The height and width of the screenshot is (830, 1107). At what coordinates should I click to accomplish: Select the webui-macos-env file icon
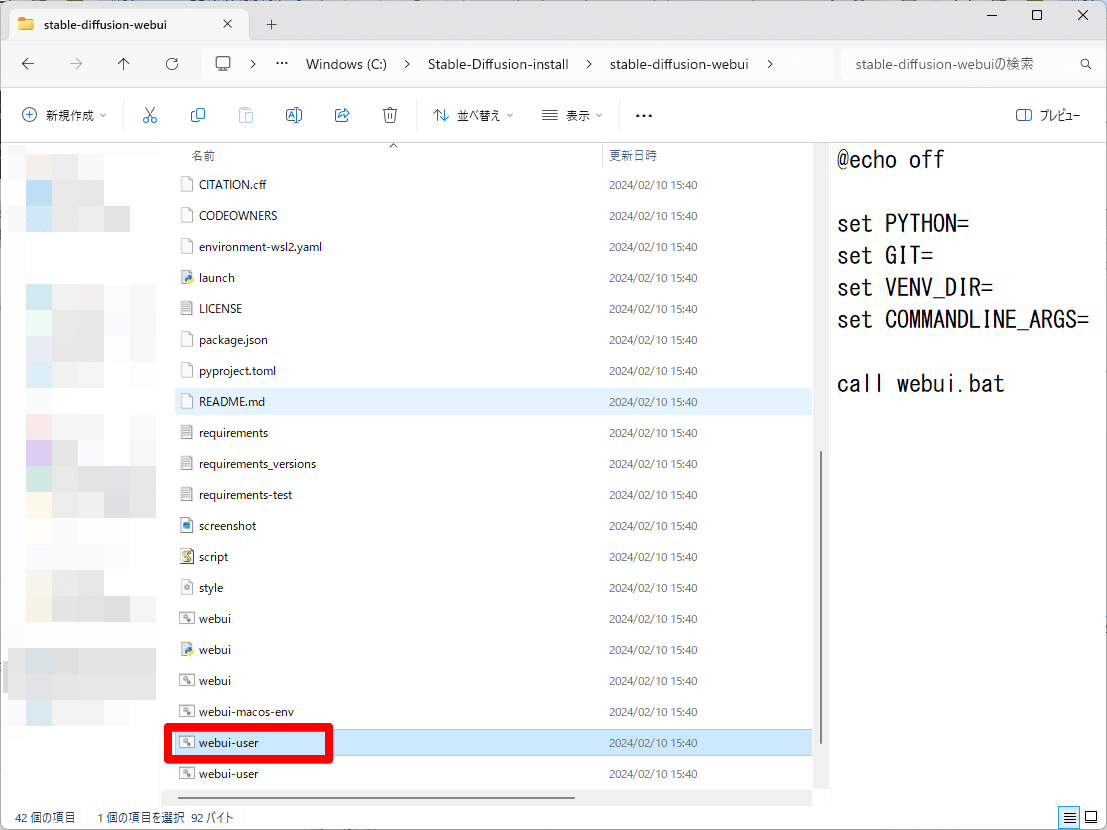(186, 711)
